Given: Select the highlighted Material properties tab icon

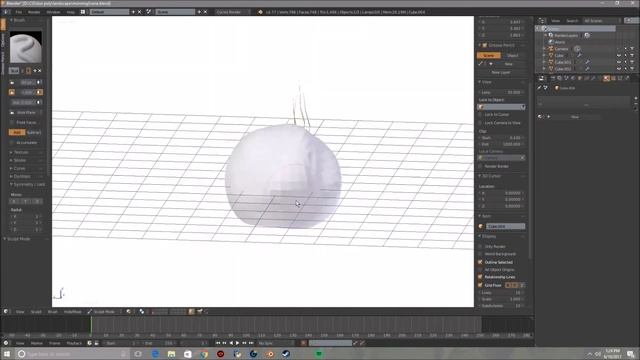Looking at the screenshot, I should 607,78.
